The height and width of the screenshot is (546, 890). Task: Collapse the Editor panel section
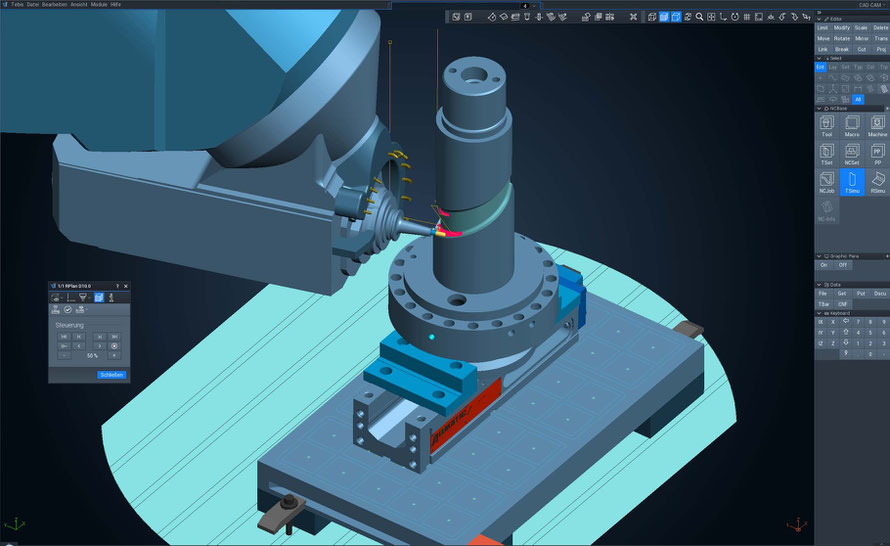coord(819,19)
